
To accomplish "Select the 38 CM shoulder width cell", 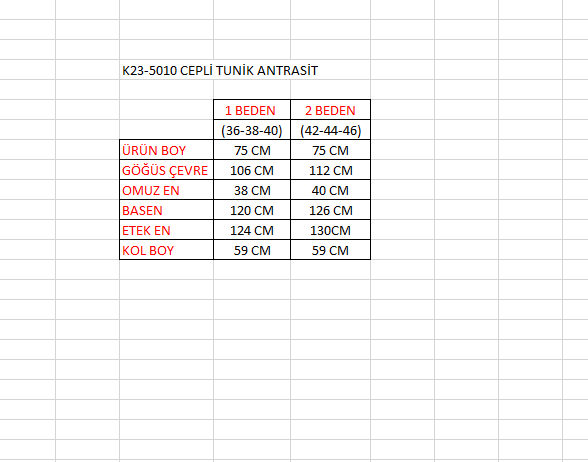I will point(252,190).
